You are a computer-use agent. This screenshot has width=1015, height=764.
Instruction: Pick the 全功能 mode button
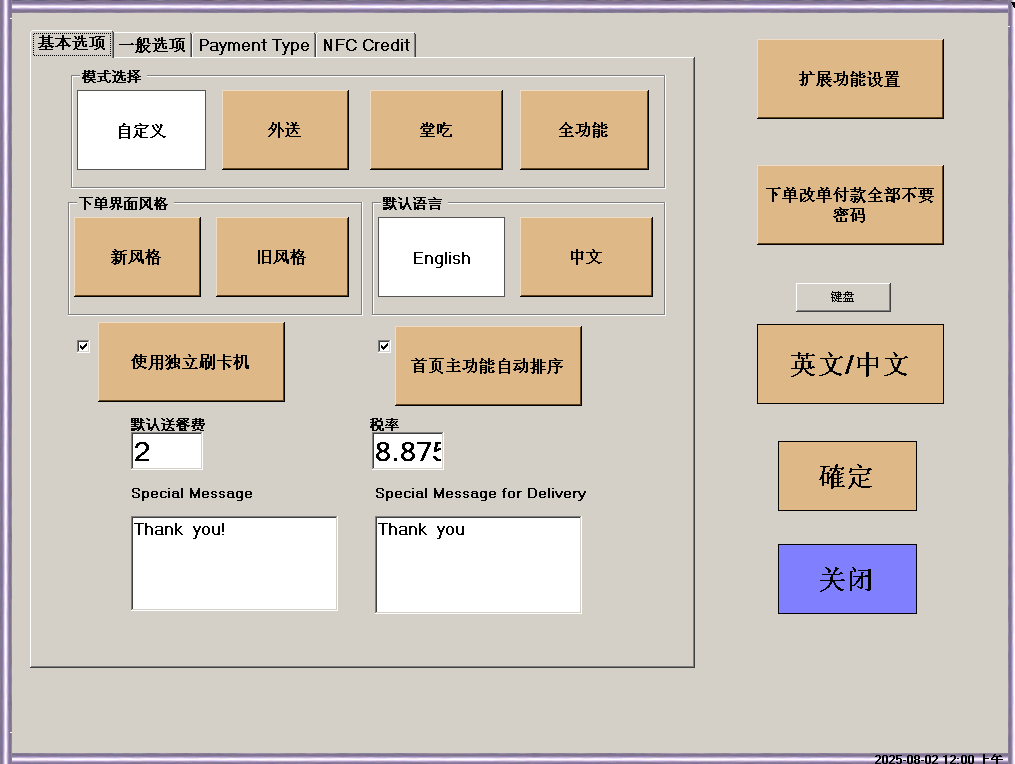click(x=584, y=130)
